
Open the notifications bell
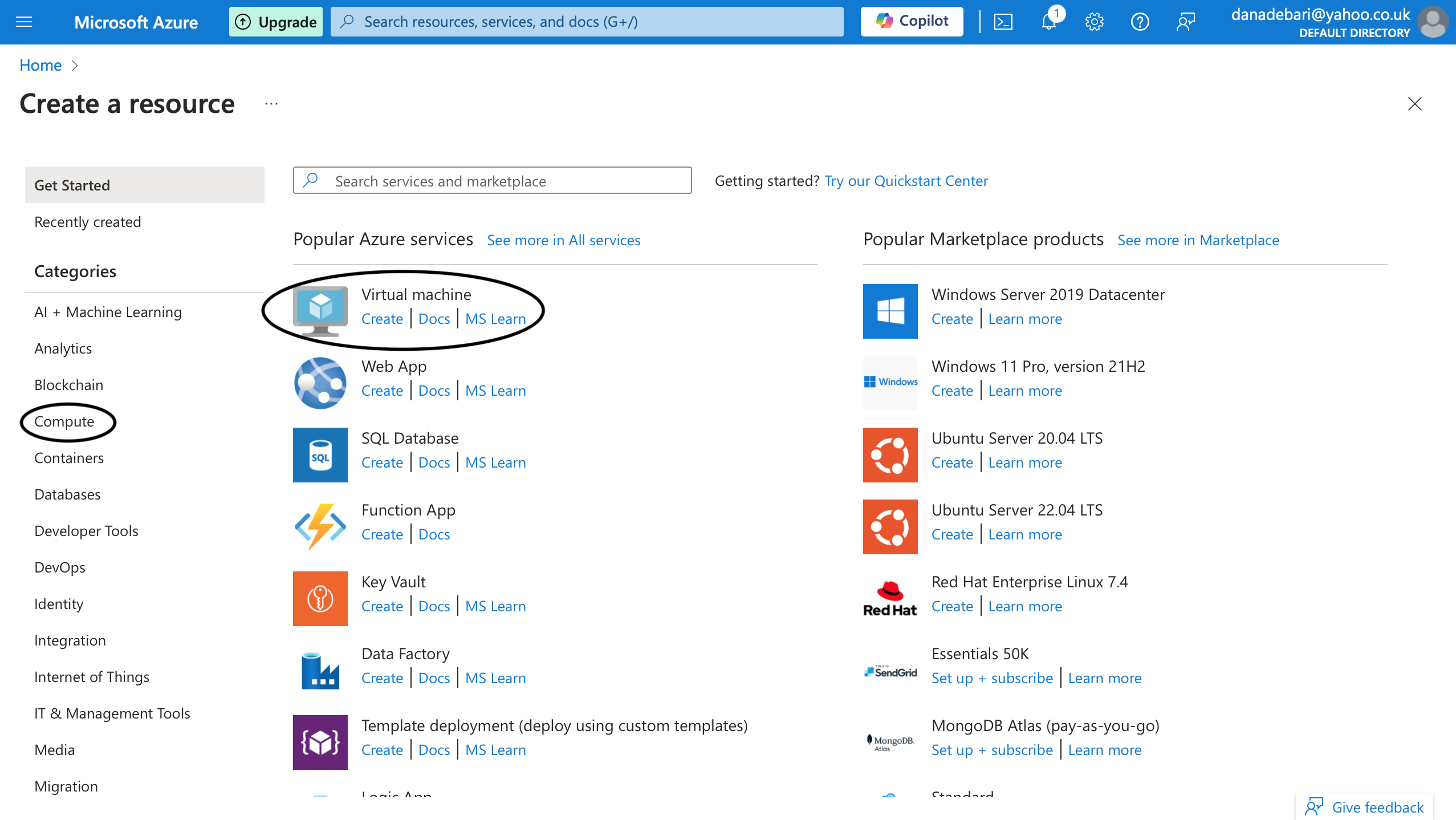pyautogui.click(x=1049, y=22)
